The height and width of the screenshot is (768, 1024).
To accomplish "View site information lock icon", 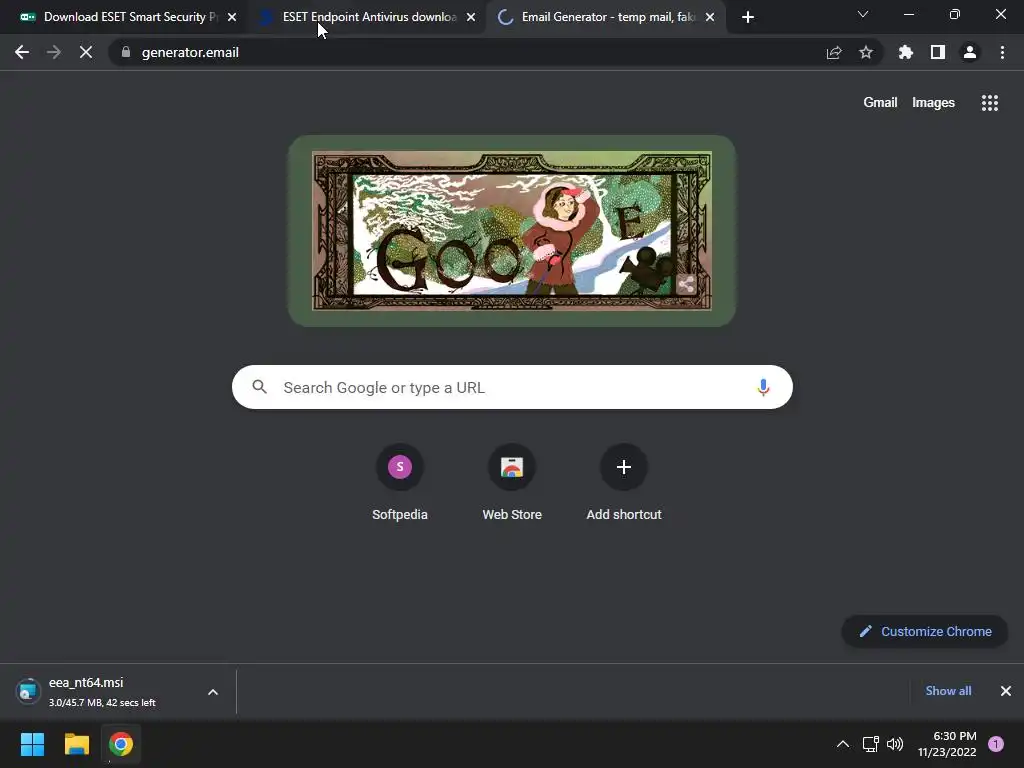I will [x=126, y=52].
